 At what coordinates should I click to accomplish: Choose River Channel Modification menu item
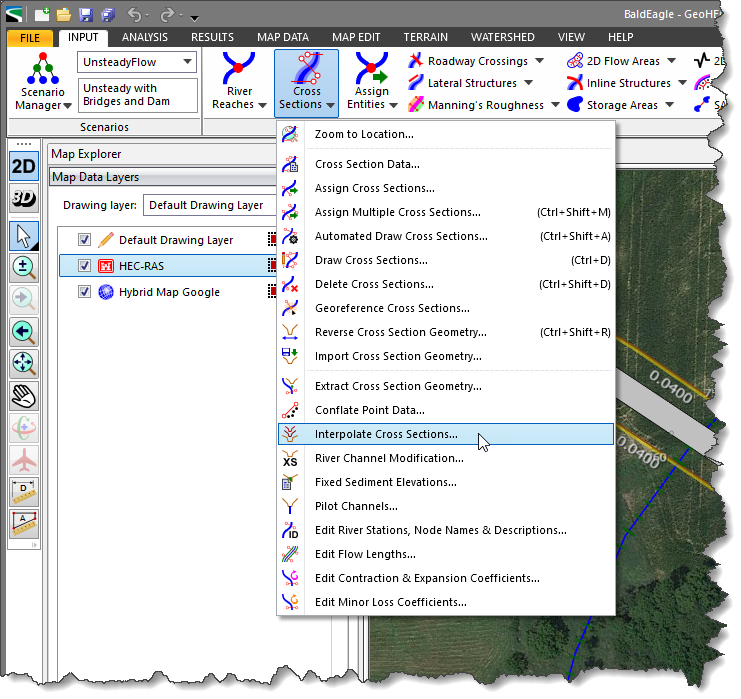(446, 458)
